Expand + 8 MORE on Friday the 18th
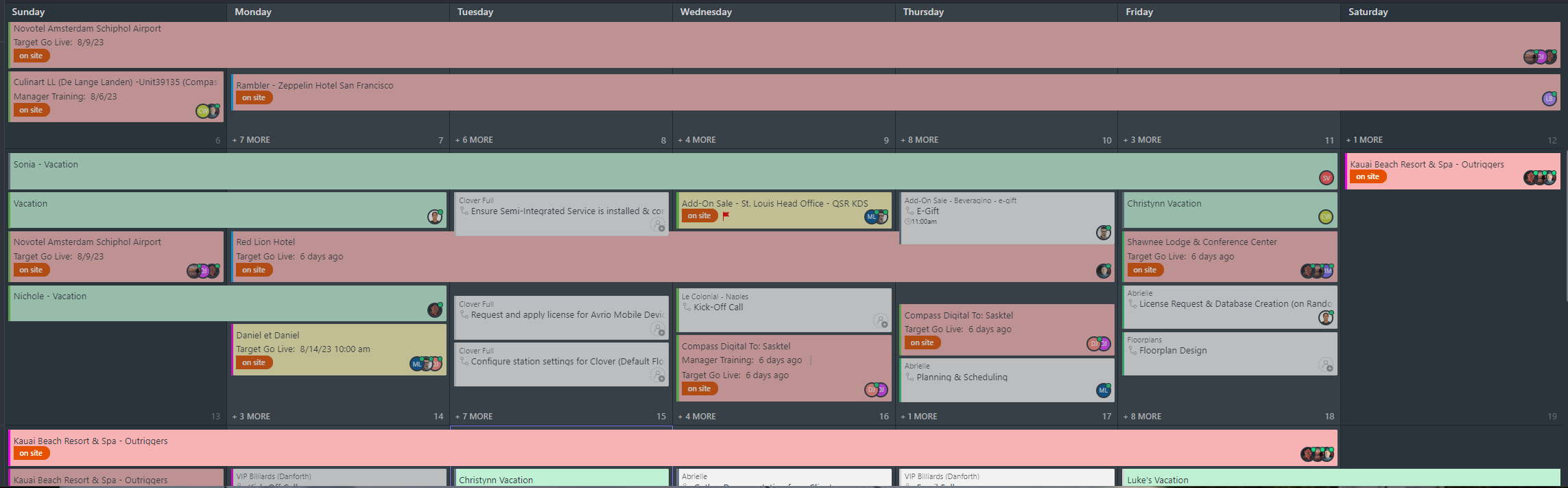Viewport: 1568px width, 488px height. coord(1143,417)
